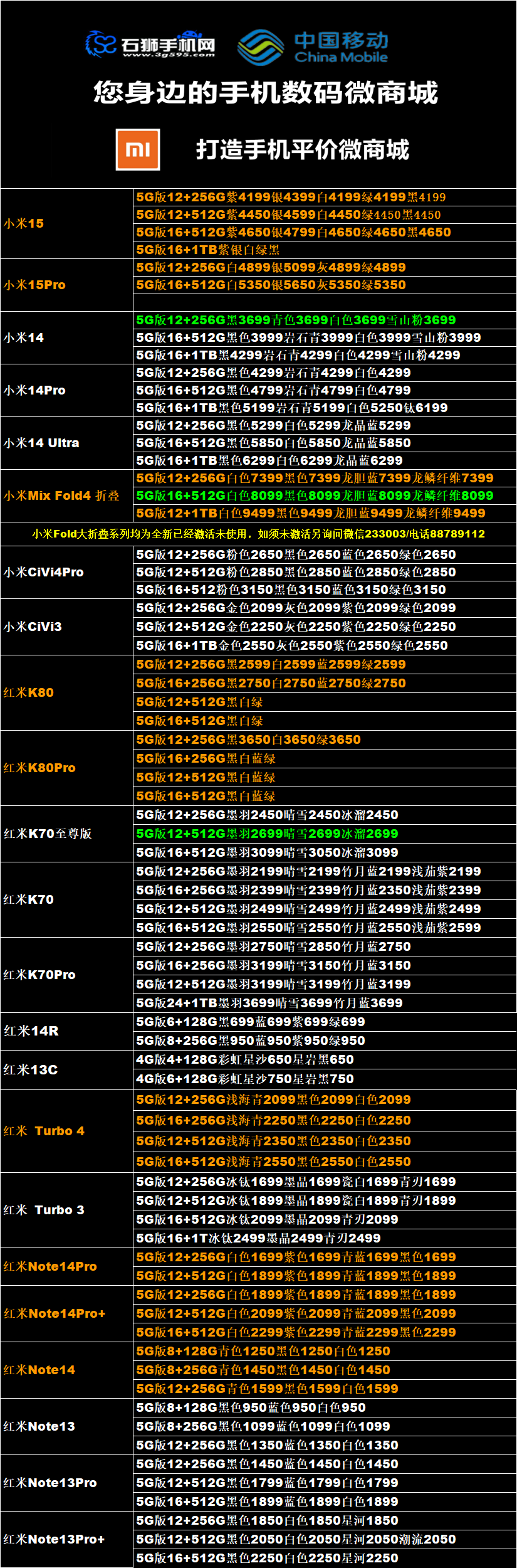Select the 红米K70至尊版 model cell

67,834
